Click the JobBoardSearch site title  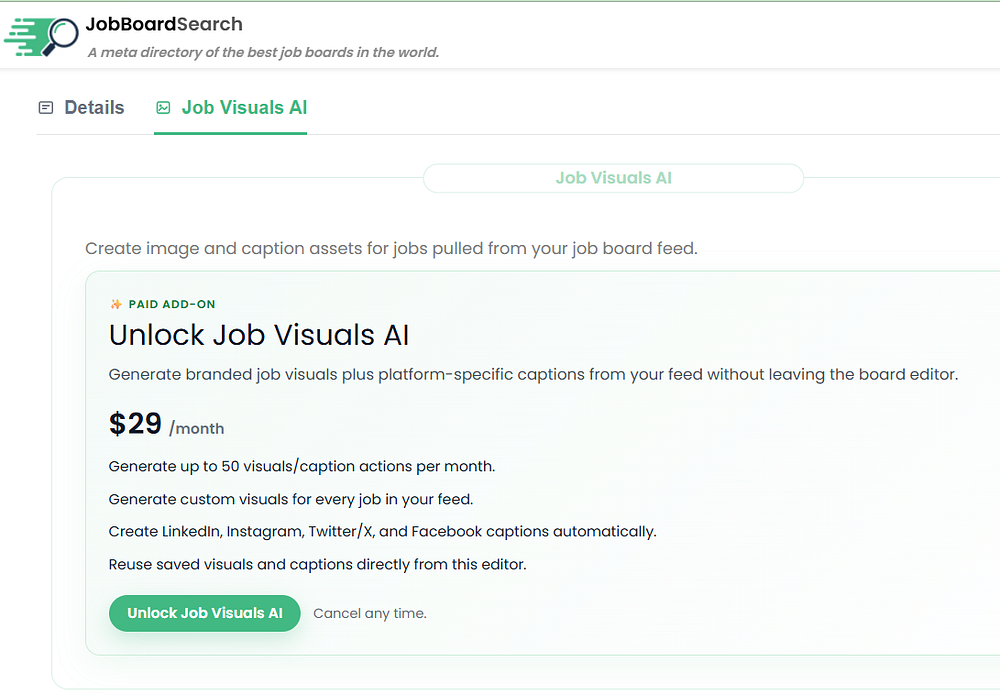[x=164, y=24]
